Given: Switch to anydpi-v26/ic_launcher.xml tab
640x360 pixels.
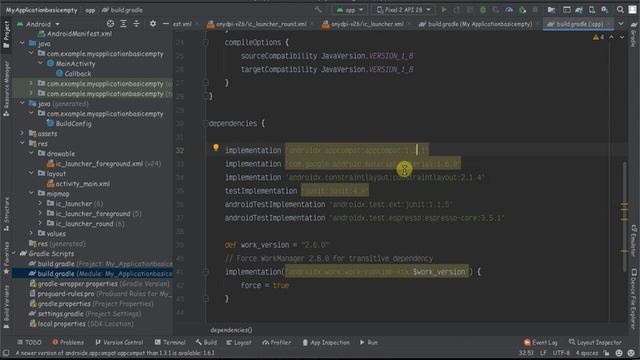Looking at the screenshot, I should [364, 24].
